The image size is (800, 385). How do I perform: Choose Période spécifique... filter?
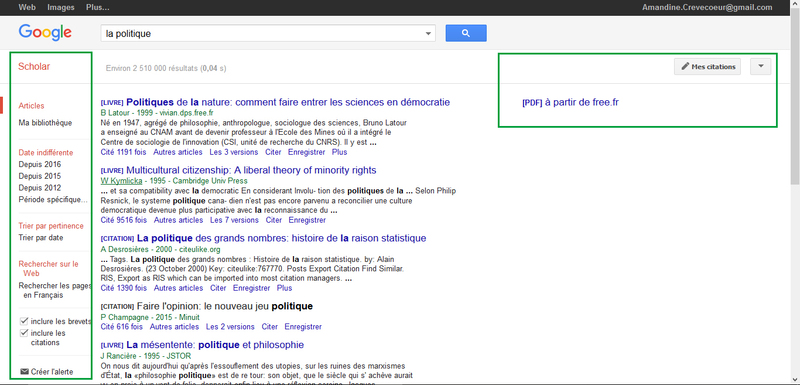pyautogui.click(x=53, y=199)
